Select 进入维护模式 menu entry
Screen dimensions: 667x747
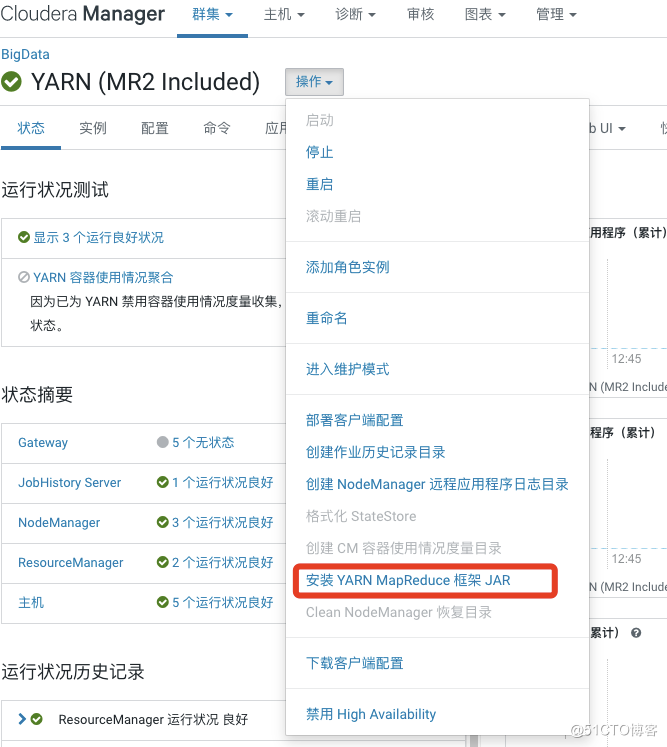pos(347,369)
